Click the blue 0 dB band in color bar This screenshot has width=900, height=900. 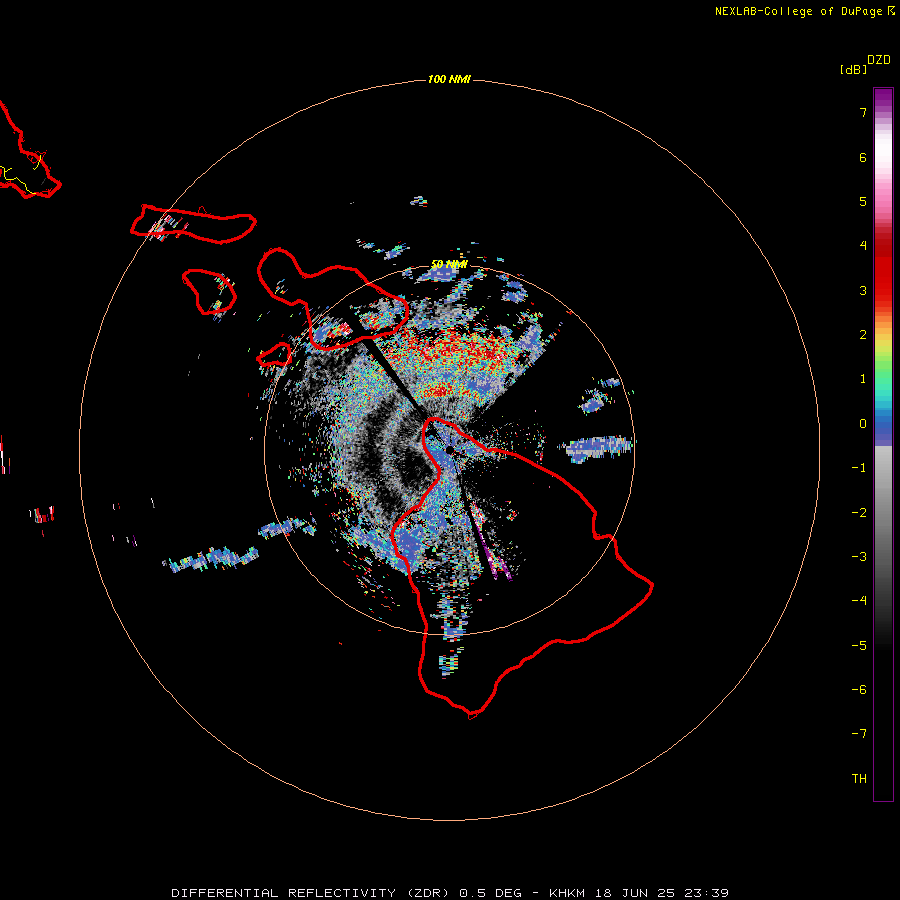883,426
